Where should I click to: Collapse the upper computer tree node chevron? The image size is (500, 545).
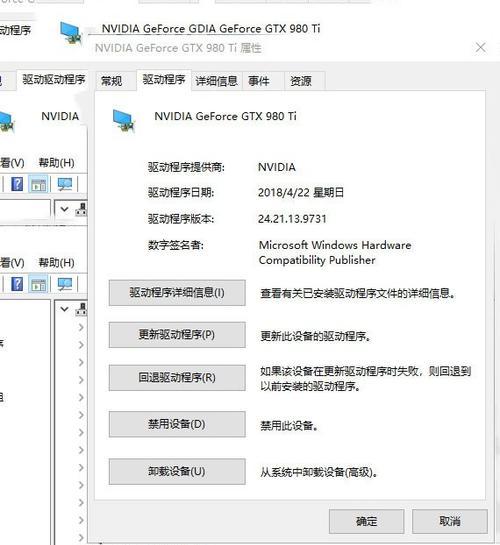64,209
